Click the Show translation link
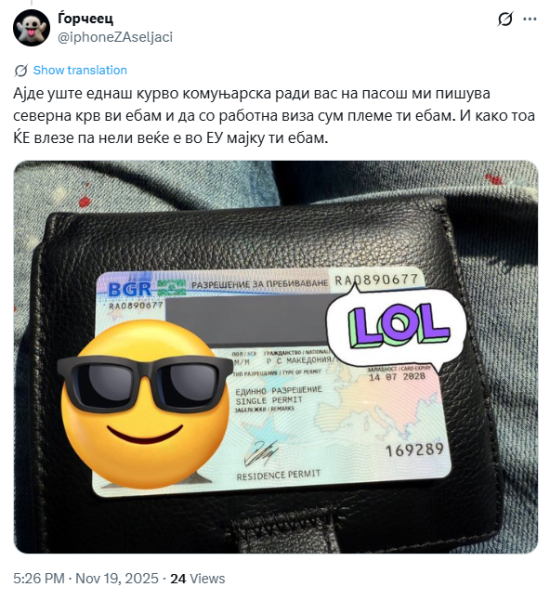The width and height of the screenshot is (550, 600). pos(80,70)
